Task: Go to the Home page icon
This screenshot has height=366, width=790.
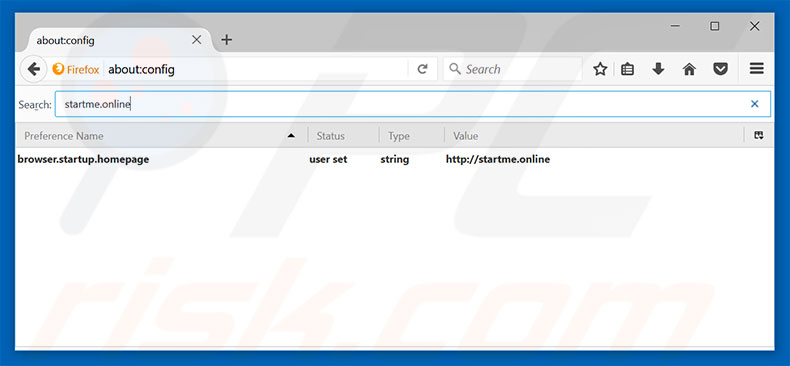Action: [x=689, y=69]
